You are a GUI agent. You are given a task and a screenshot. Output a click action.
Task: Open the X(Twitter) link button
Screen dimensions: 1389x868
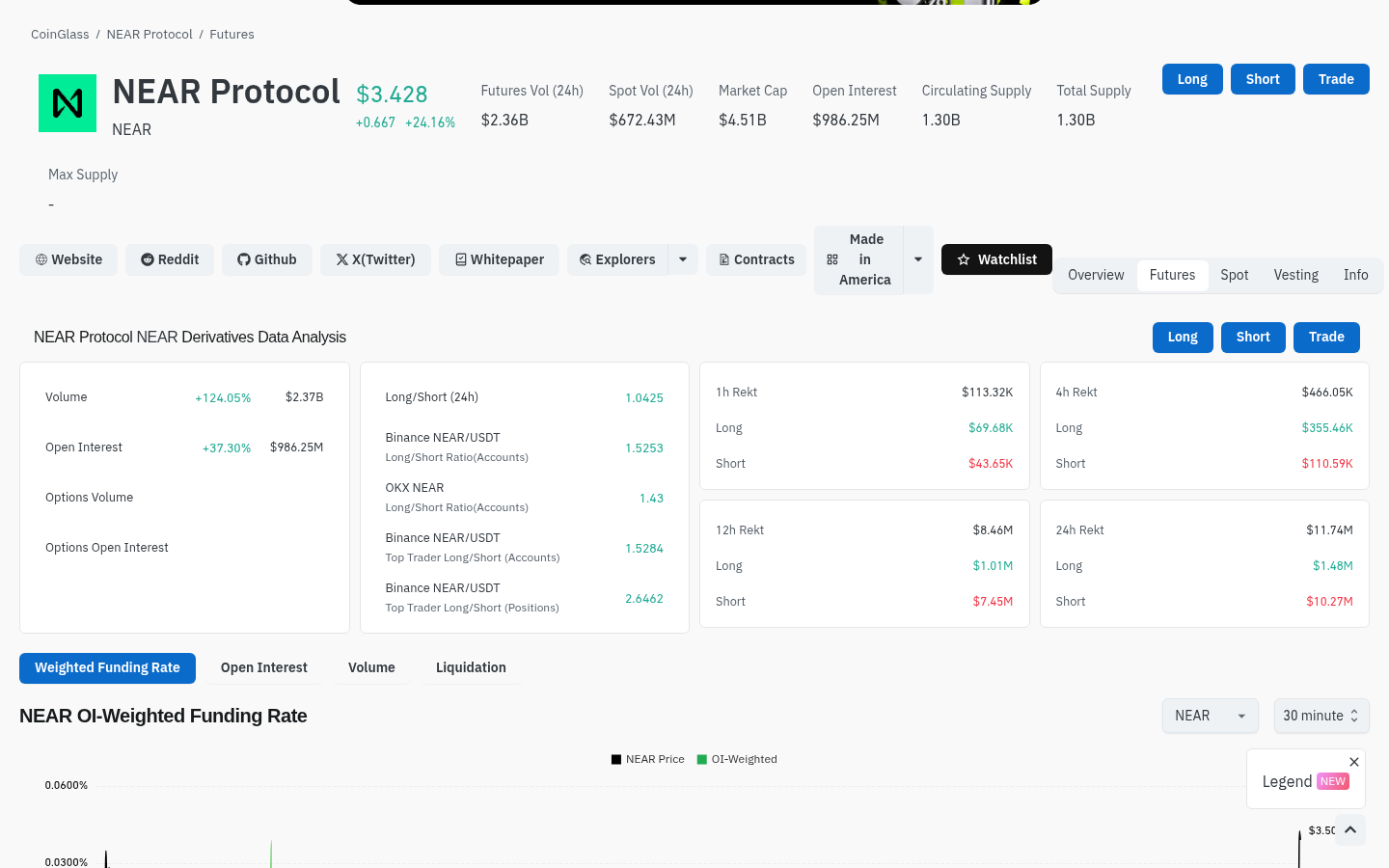(375, 259)
